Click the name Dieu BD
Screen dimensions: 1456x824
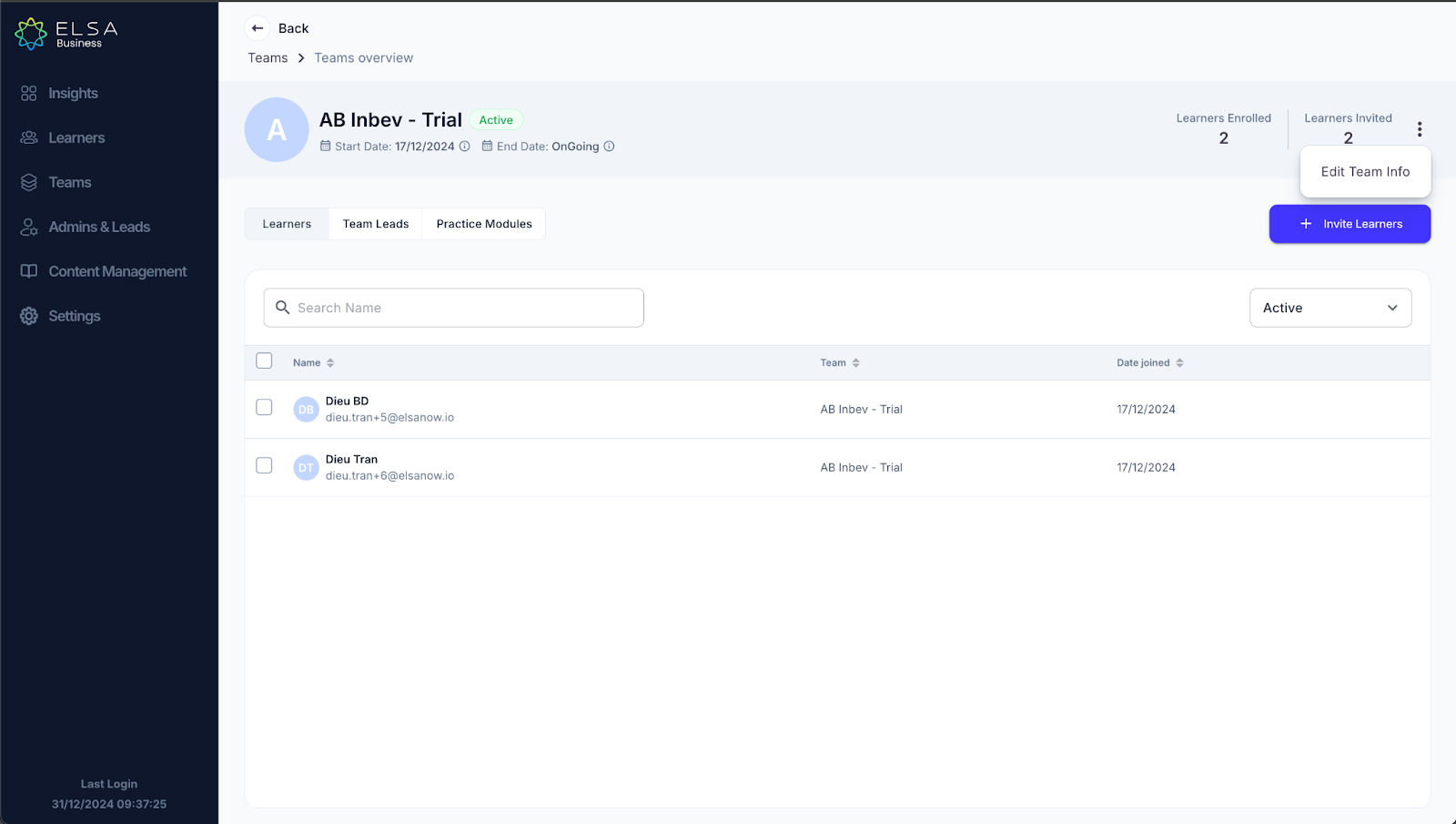click(x=347, y=401)
